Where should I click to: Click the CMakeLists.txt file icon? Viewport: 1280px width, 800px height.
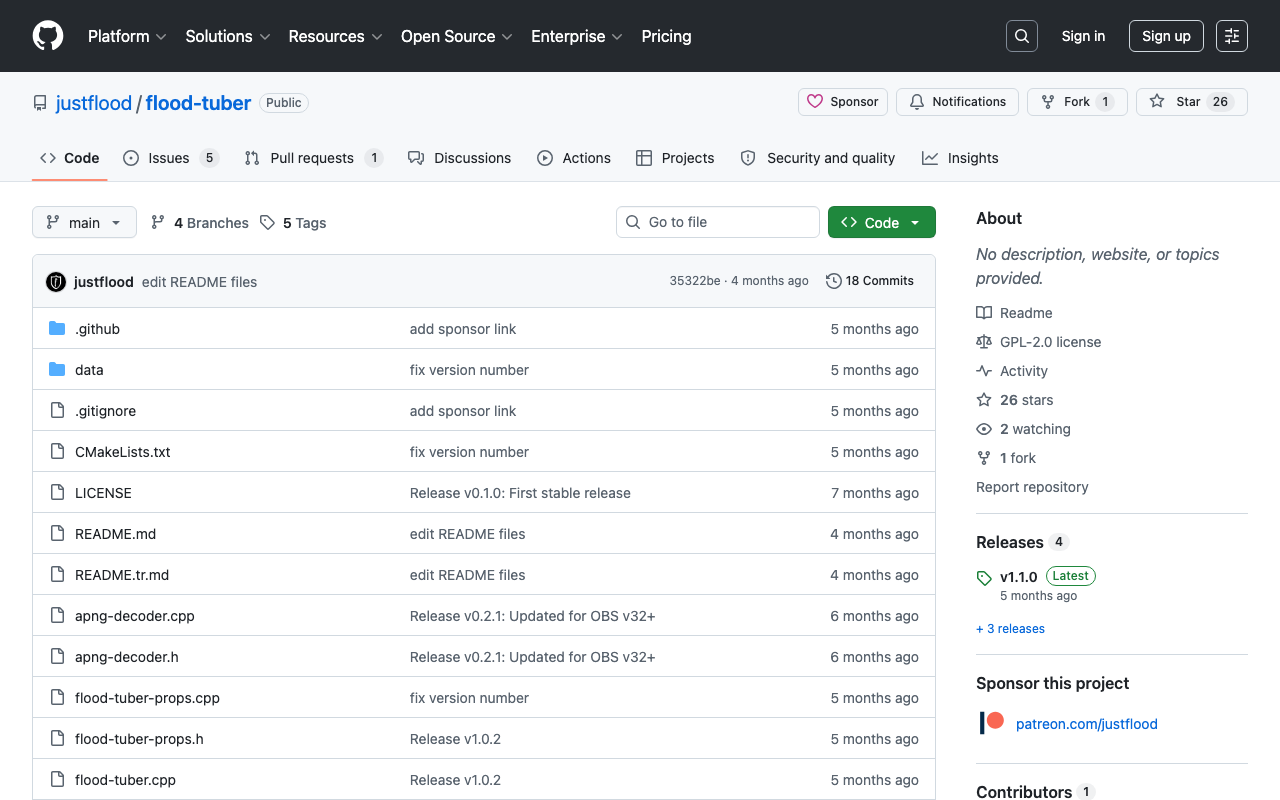coord(57,452)
